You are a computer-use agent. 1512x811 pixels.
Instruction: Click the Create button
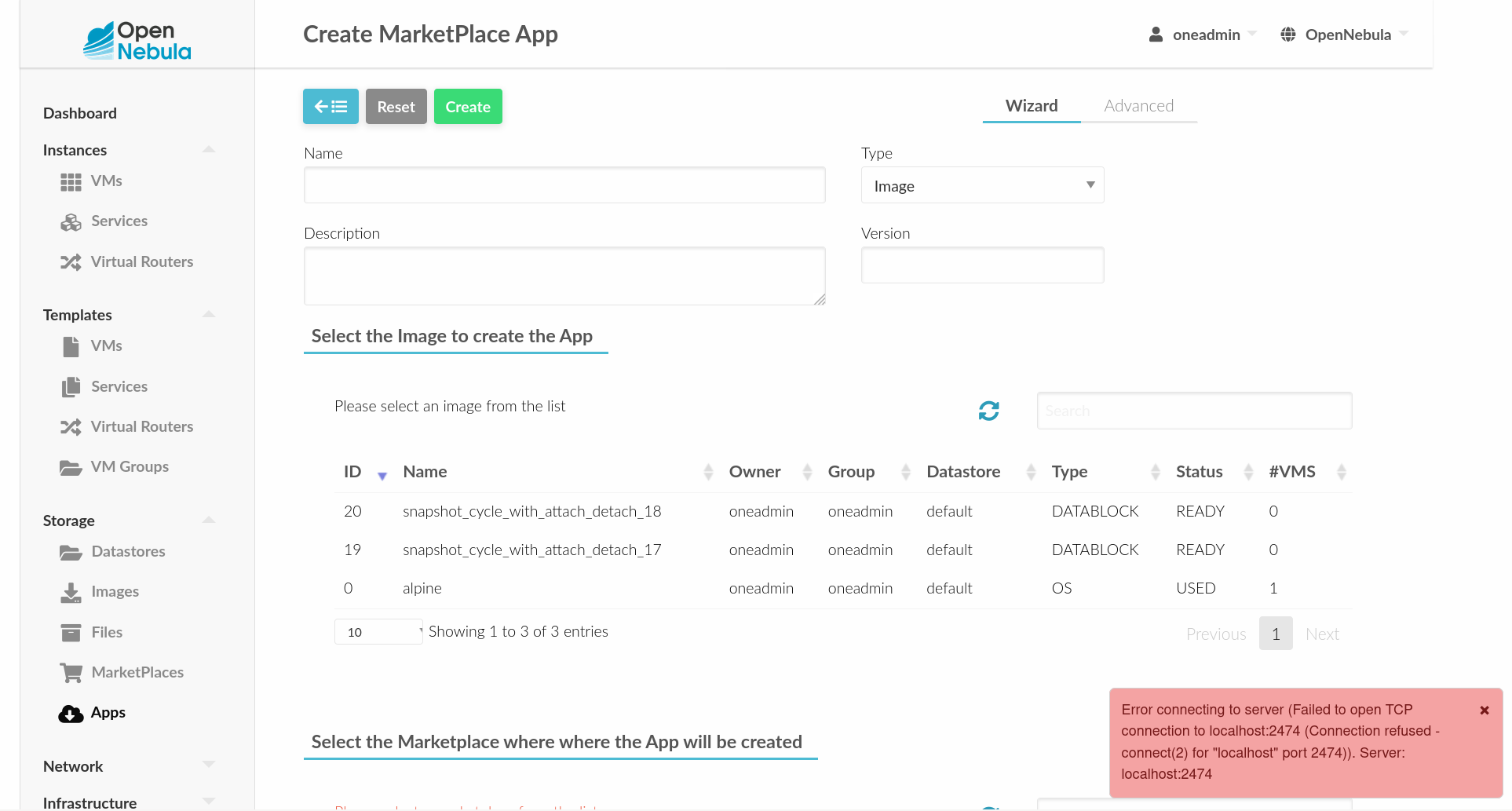click(467, 106)
